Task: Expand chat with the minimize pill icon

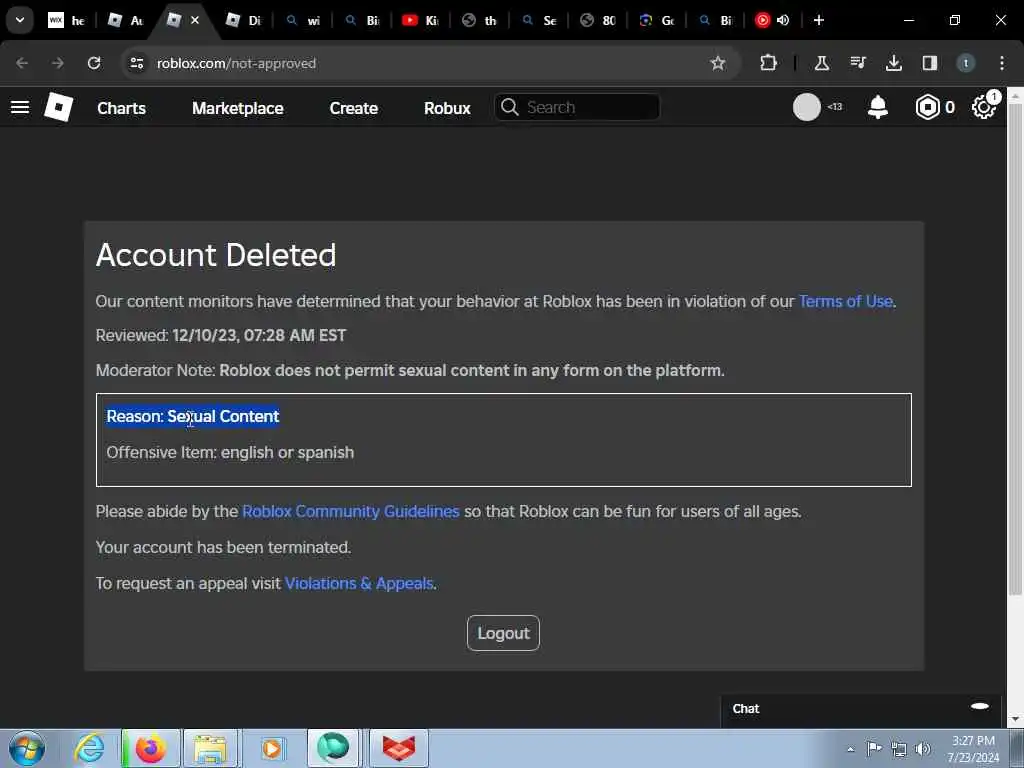Action: pyautogui.click(x=980, y=706)
